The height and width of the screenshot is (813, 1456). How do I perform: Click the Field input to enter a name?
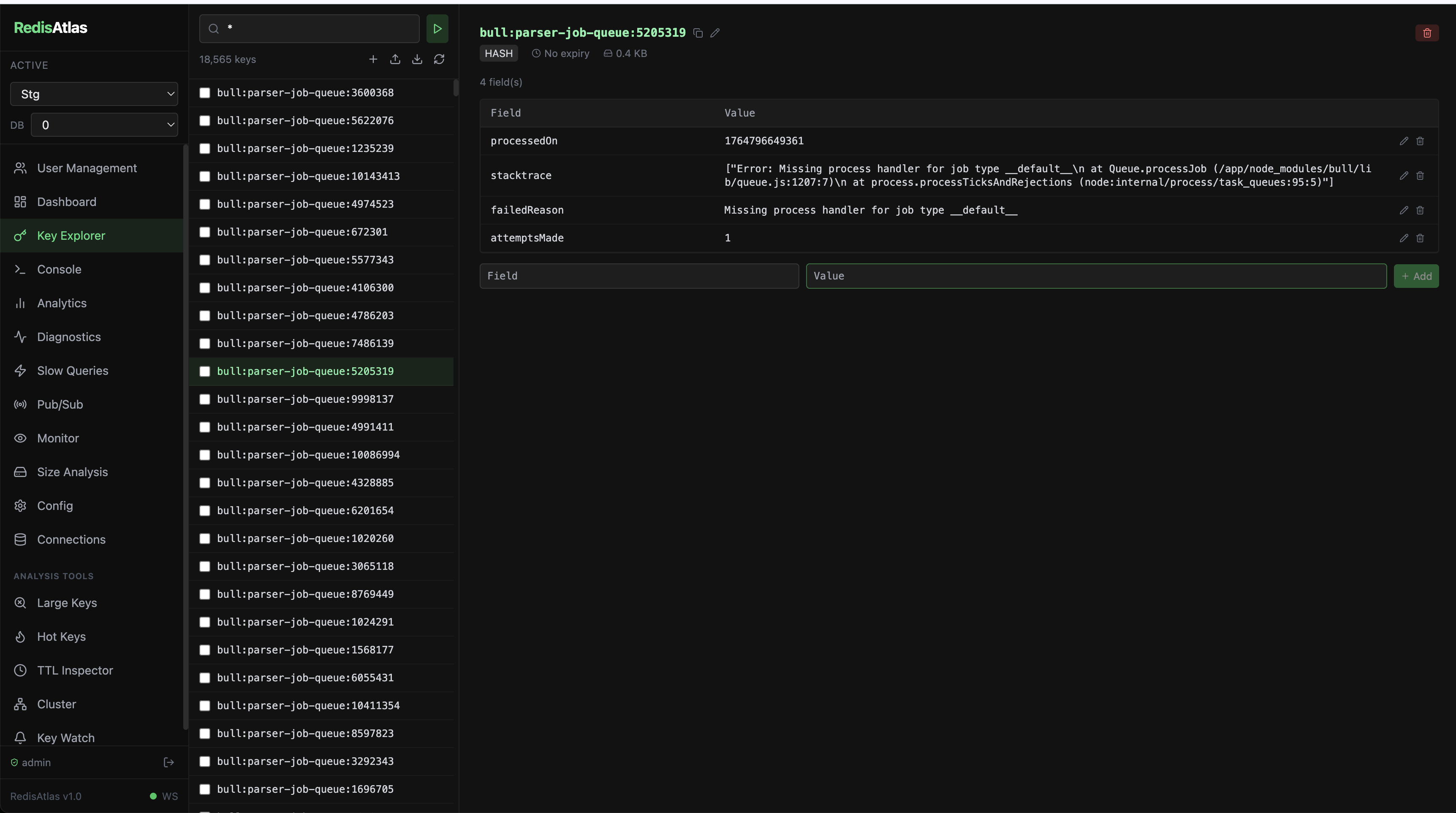[x=638, y=276]
